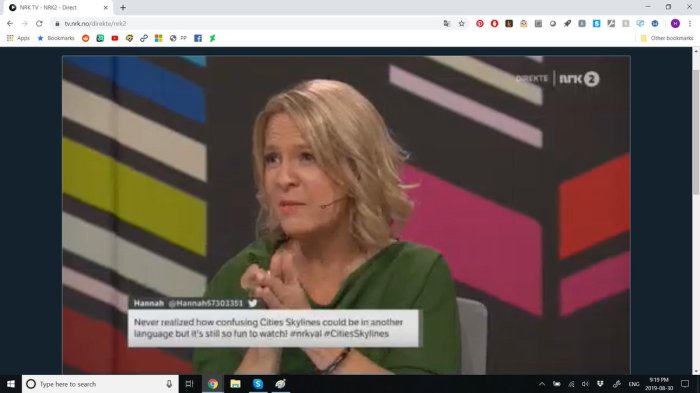Open the chain link bookmark icon

click(x=144, y=38)
